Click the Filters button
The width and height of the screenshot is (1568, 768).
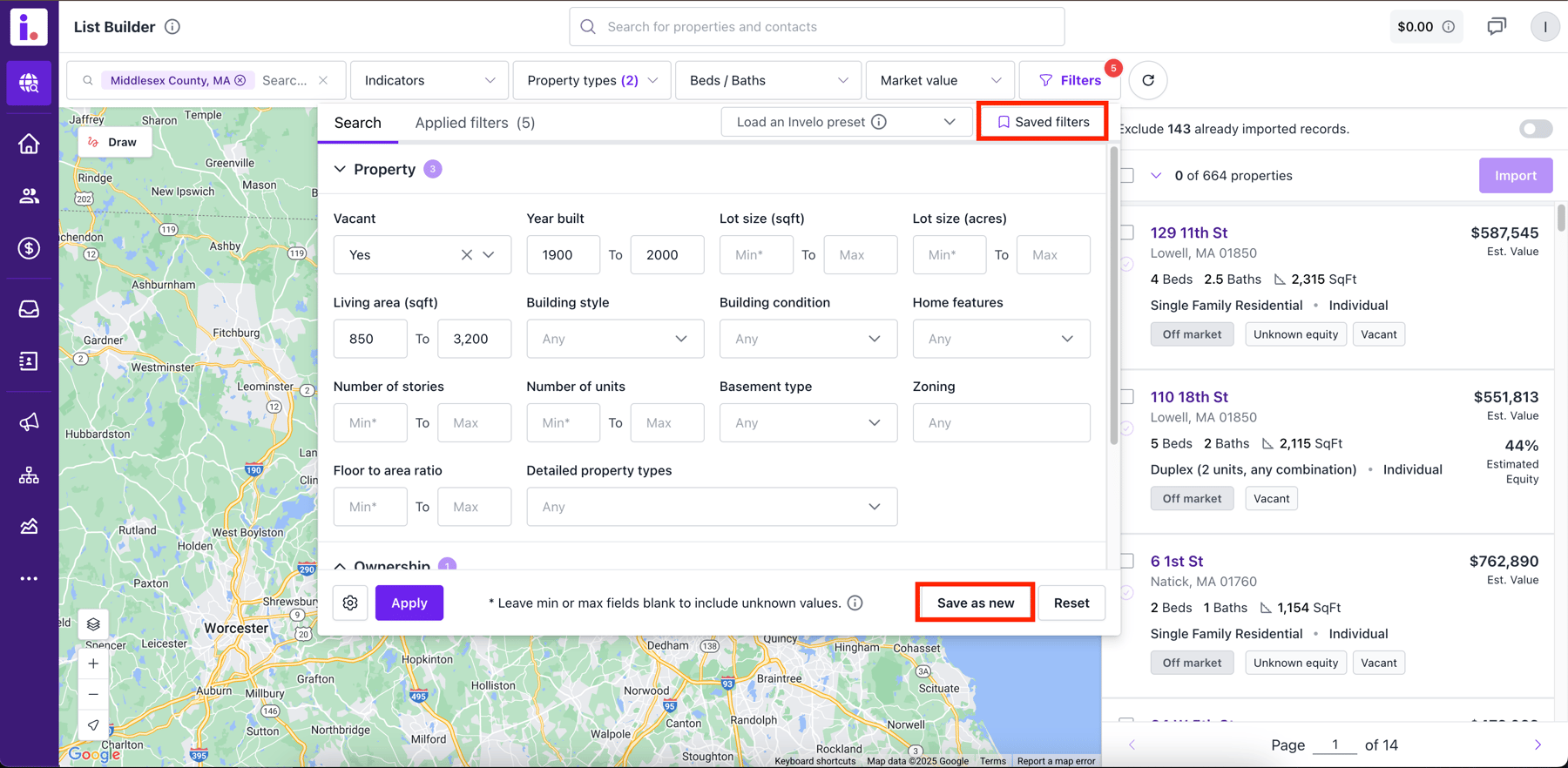1070,80
